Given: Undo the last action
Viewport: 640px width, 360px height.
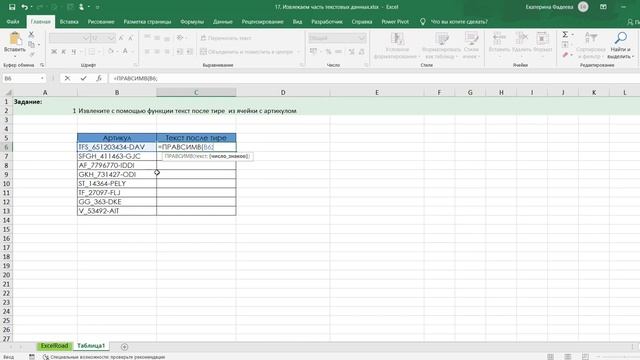Looking at the screenshot, I should [x=24, y=7].
